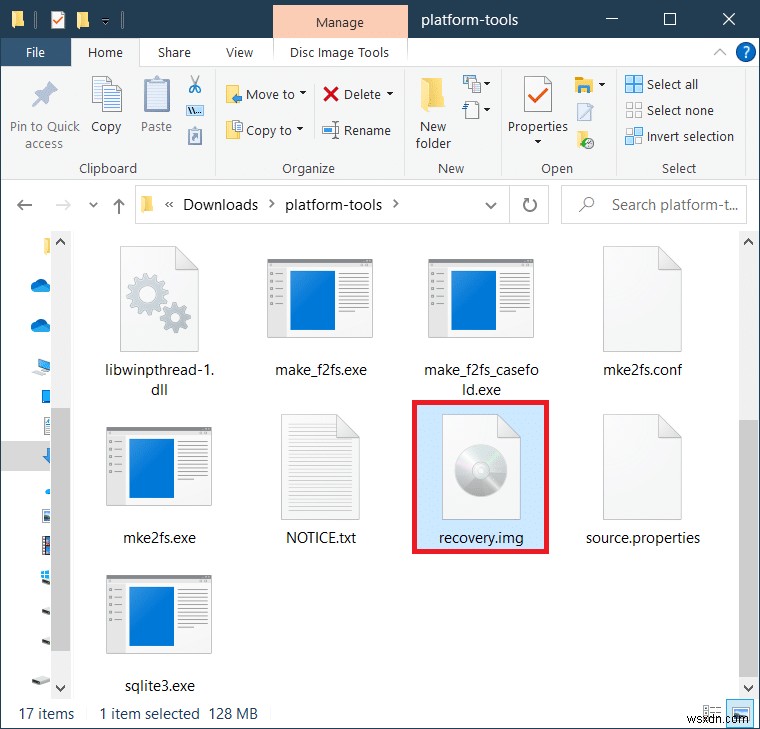Click the Properties checkmark icon
This screenshot has height=729, width=760.
click(538, 95)
